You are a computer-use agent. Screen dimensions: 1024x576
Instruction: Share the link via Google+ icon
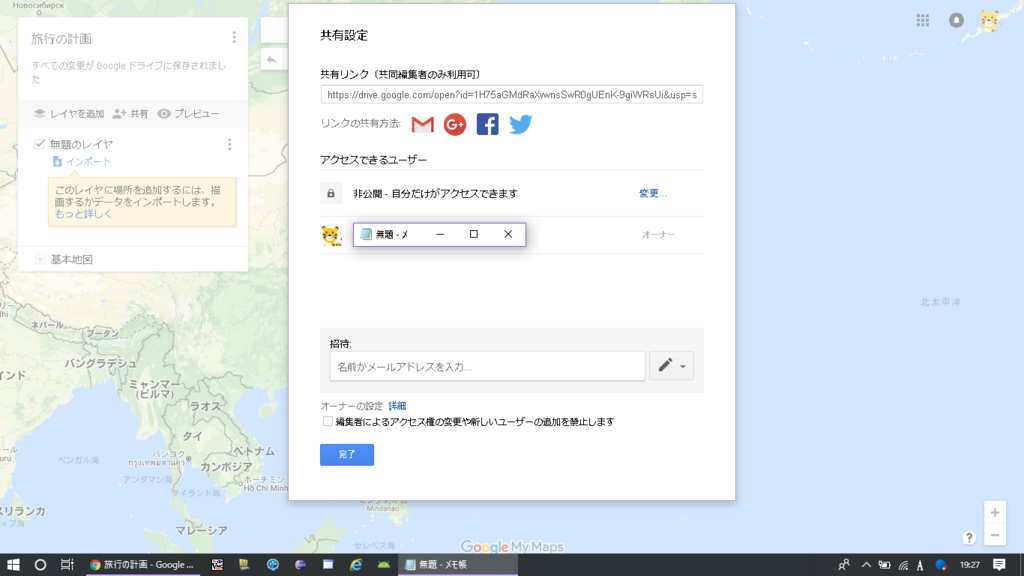(455, 125)
